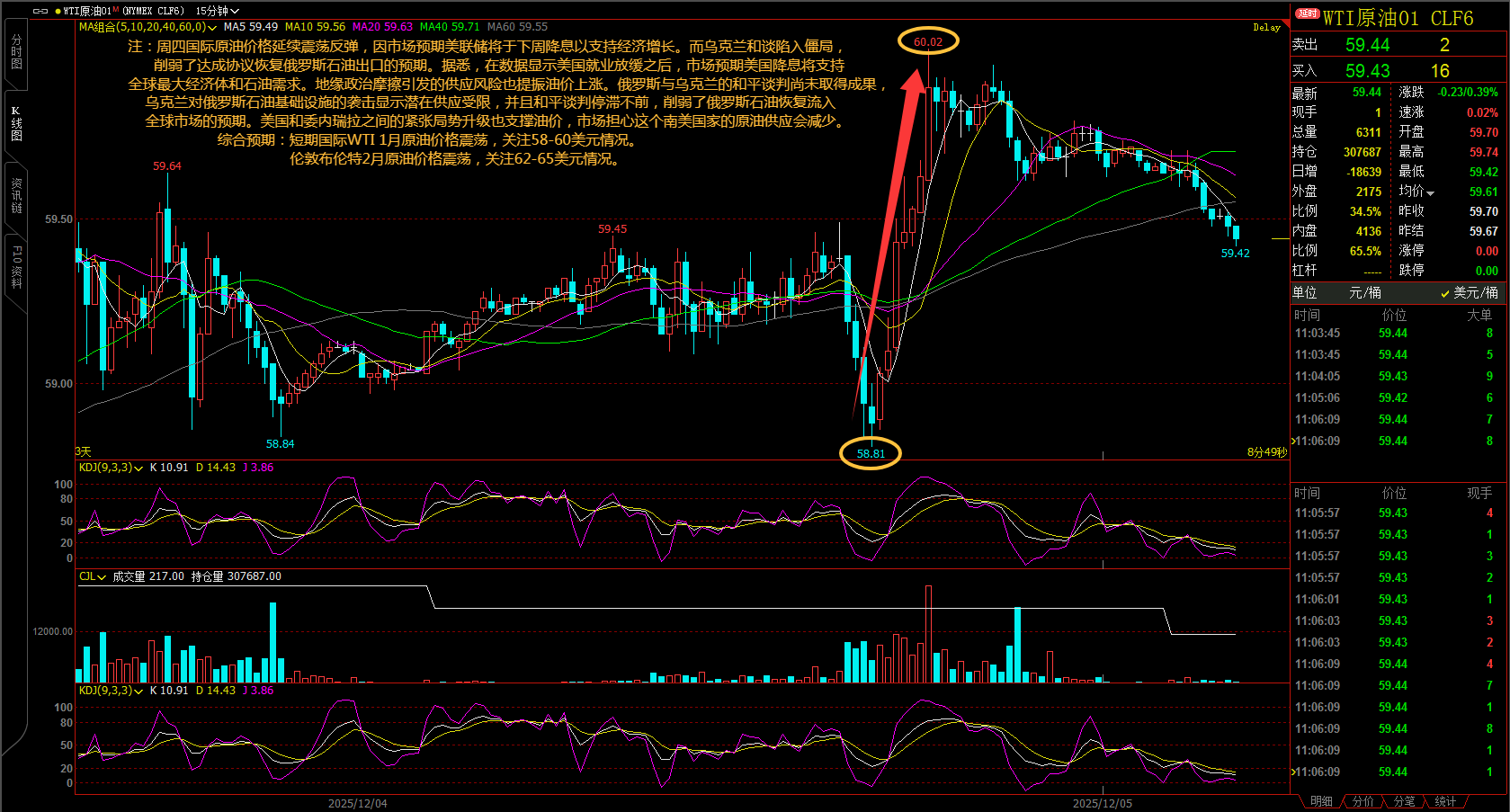Click the circled 58.81 low price marker
The height and width of the screenshot is (812, 1510).
[x=870, y=453]
